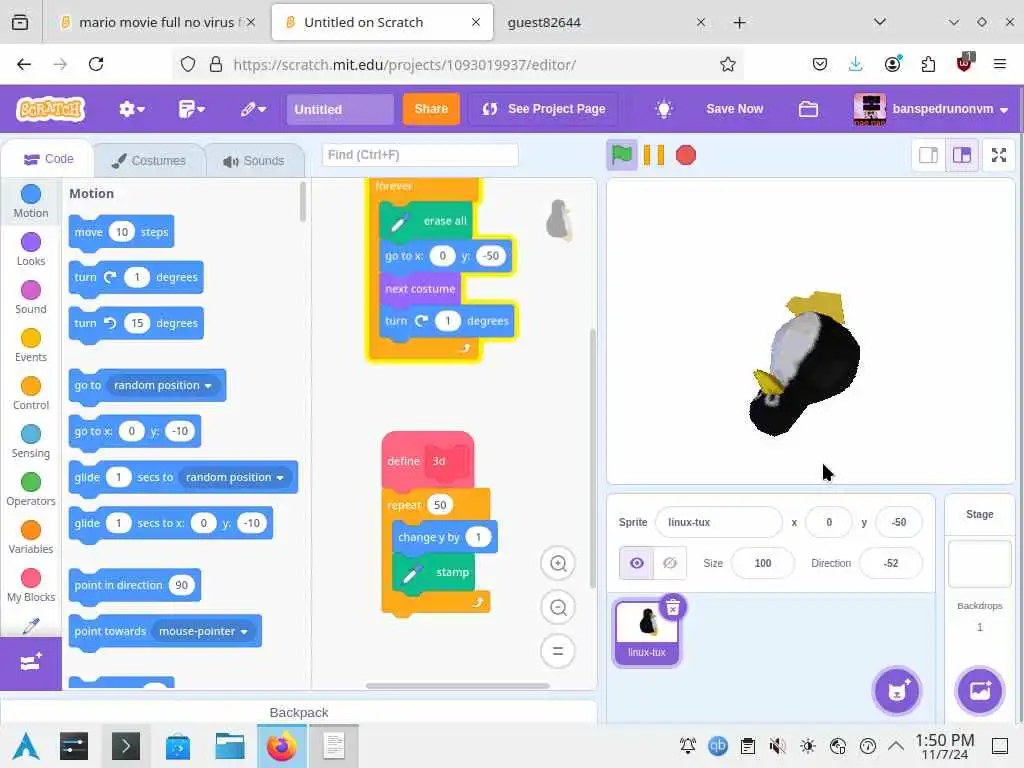Click the Sprite name field linux-tux
This screenshot has height=768, width=1024.
(718, 522)
